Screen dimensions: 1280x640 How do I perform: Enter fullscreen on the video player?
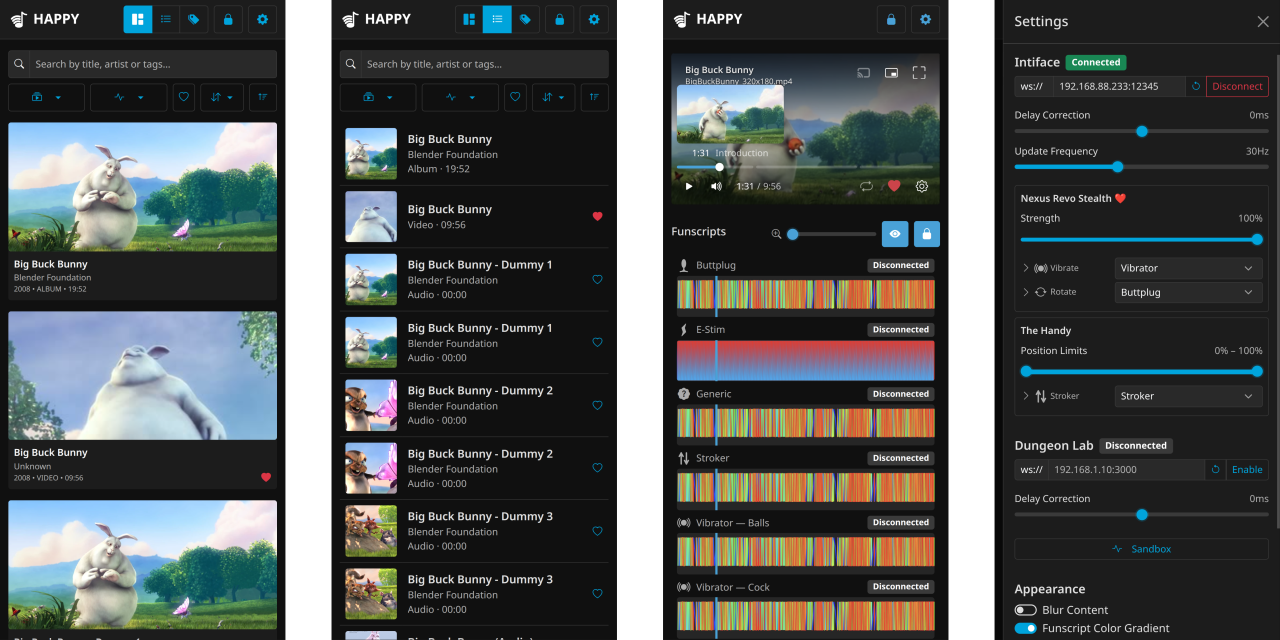point(919,72)
